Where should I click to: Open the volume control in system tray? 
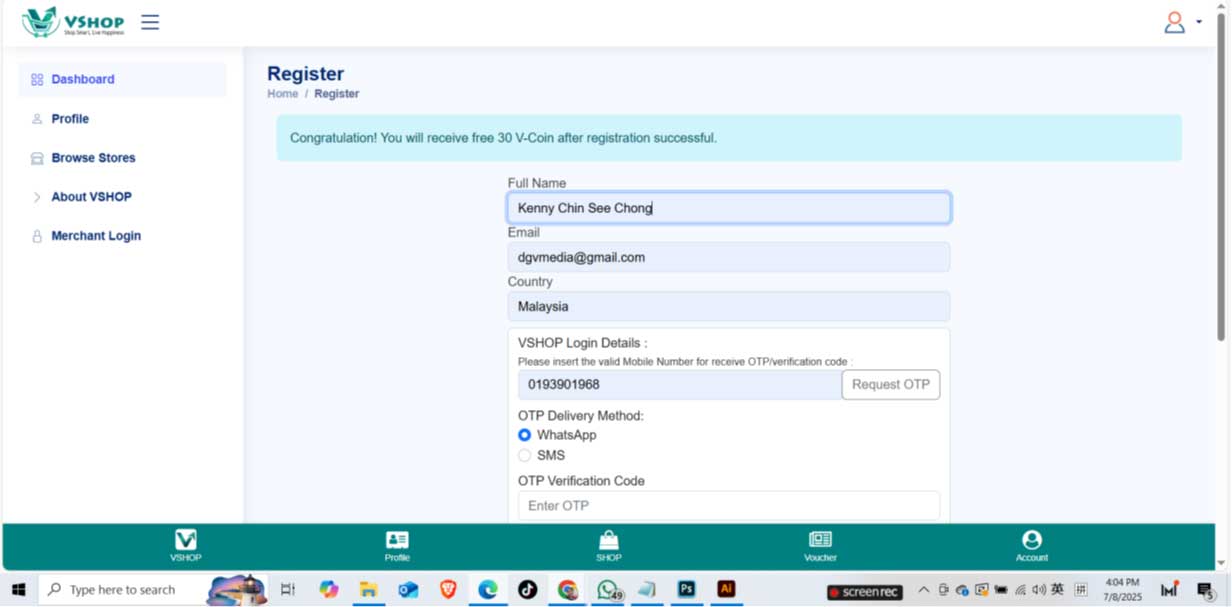pos(1039,590)
